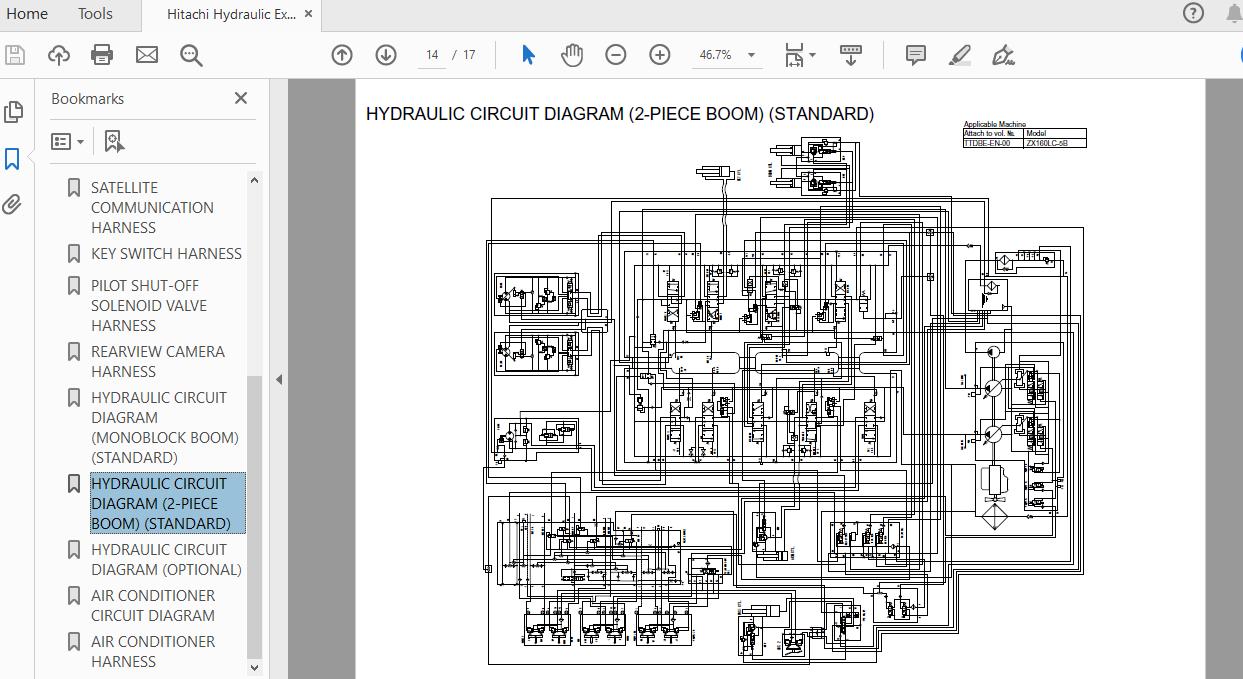Open fit page options tool
This screenshot has height=679, width=1243.
[x=799, y=55]
